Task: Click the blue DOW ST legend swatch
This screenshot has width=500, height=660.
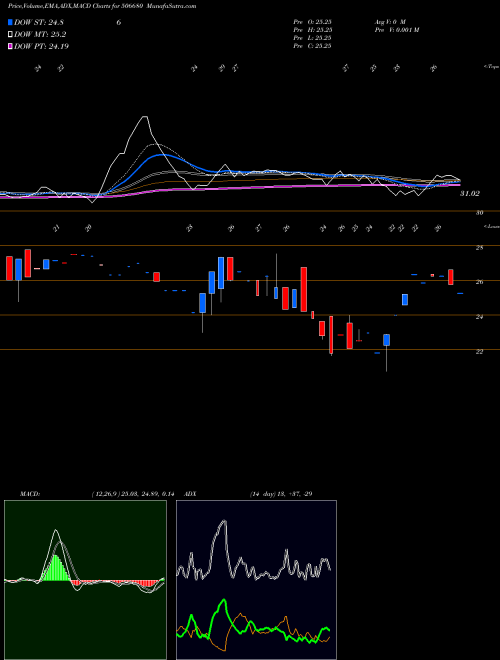Action: (x=10, y=22)
